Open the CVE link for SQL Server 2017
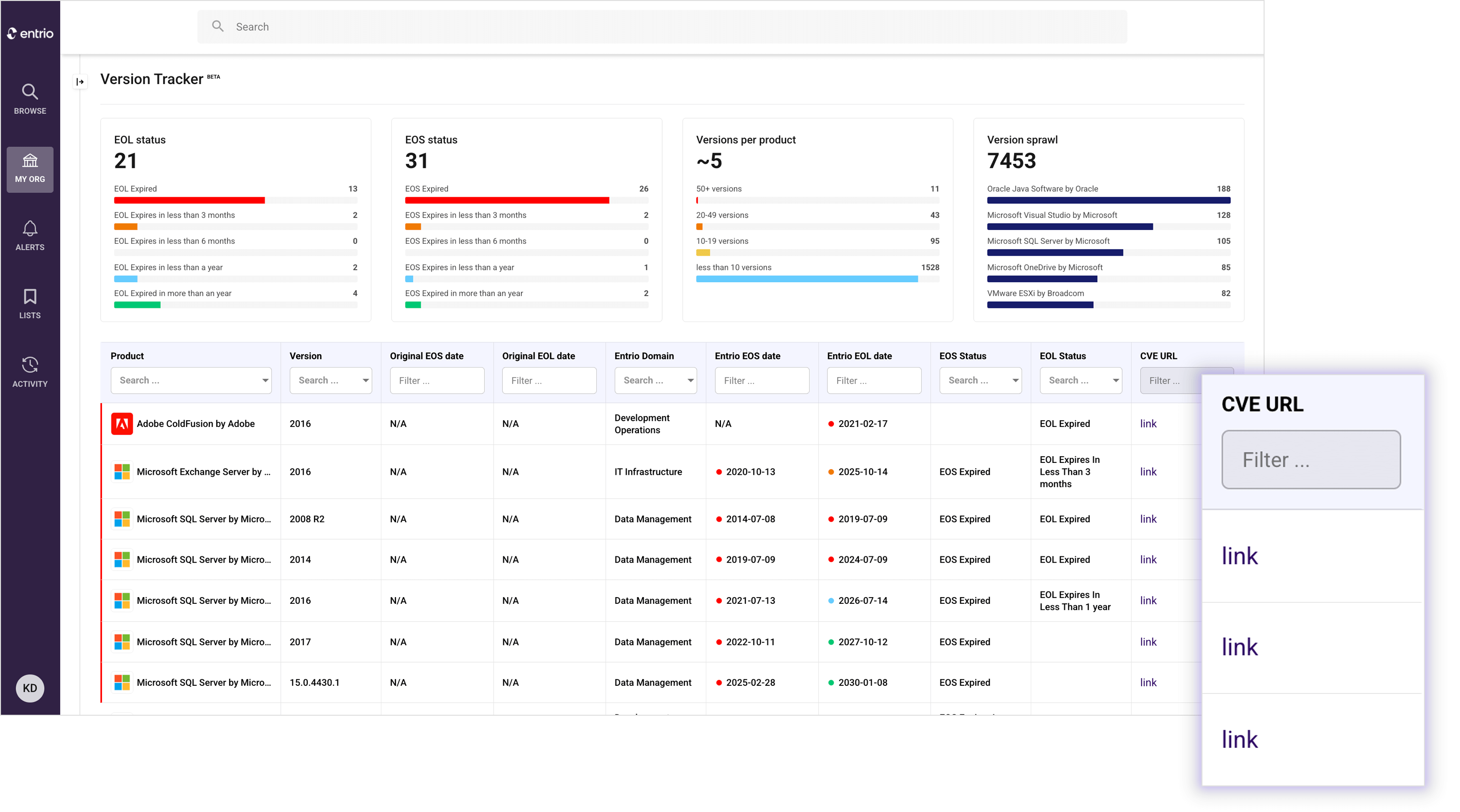 pos(1148,641)
